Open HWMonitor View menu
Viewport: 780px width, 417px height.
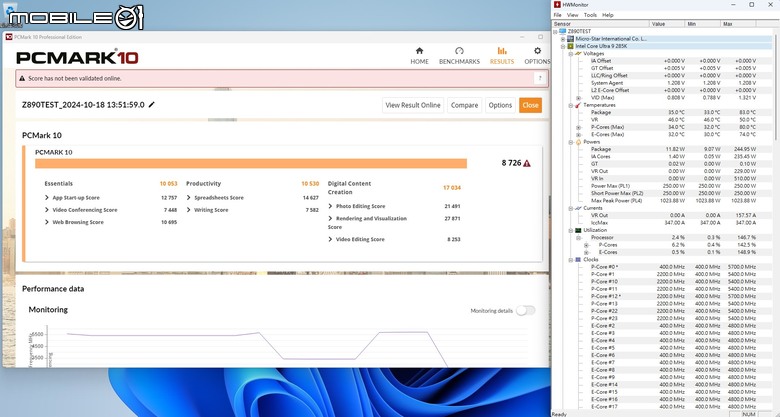click(573, 15)
